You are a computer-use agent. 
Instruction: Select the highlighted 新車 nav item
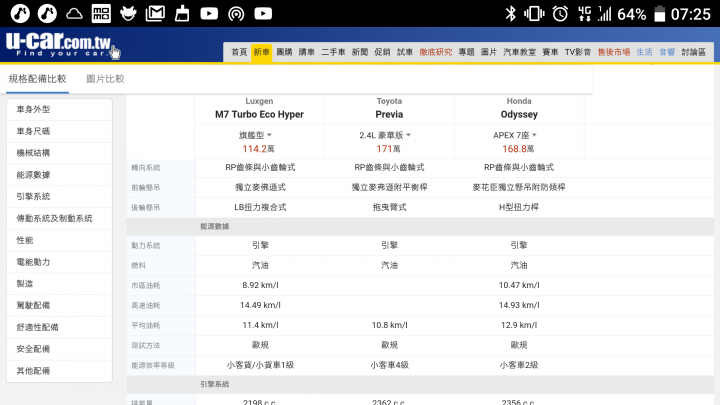tap(262, 52)
